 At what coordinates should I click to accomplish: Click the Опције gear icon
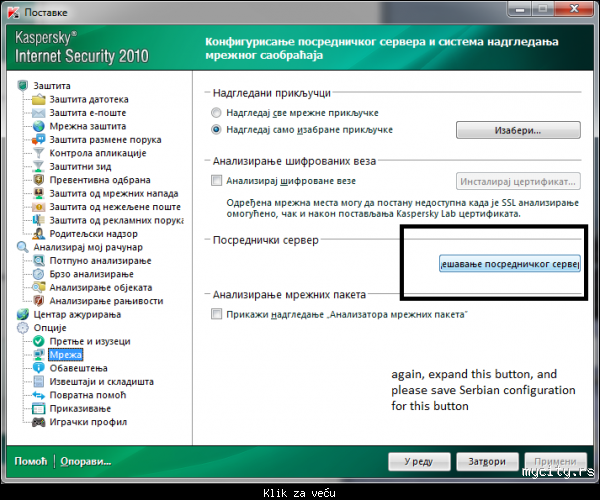(23, 328)
